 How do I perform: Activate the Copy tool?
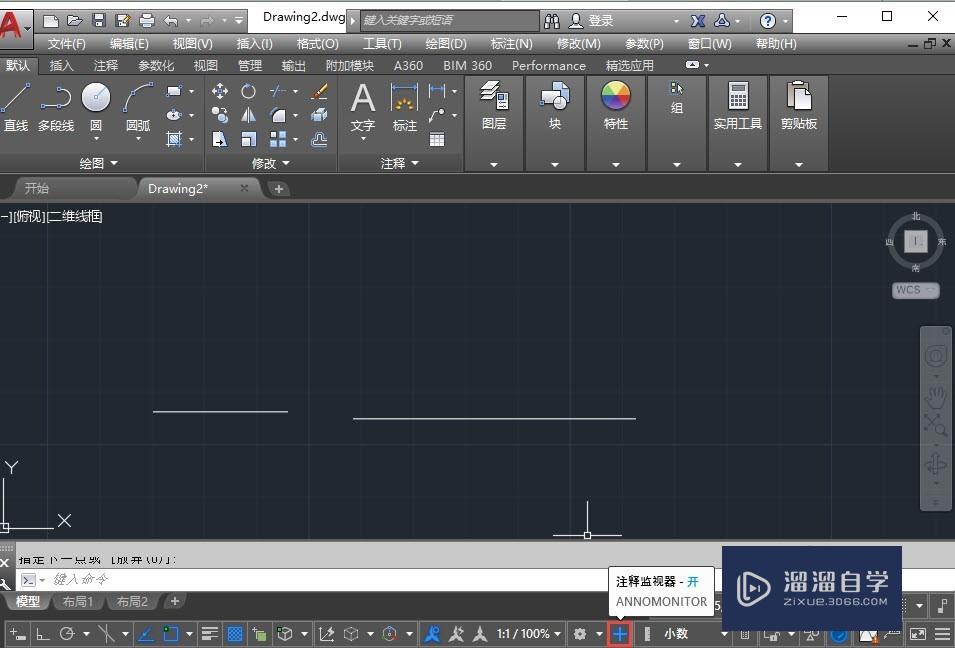tap(220, 115)
